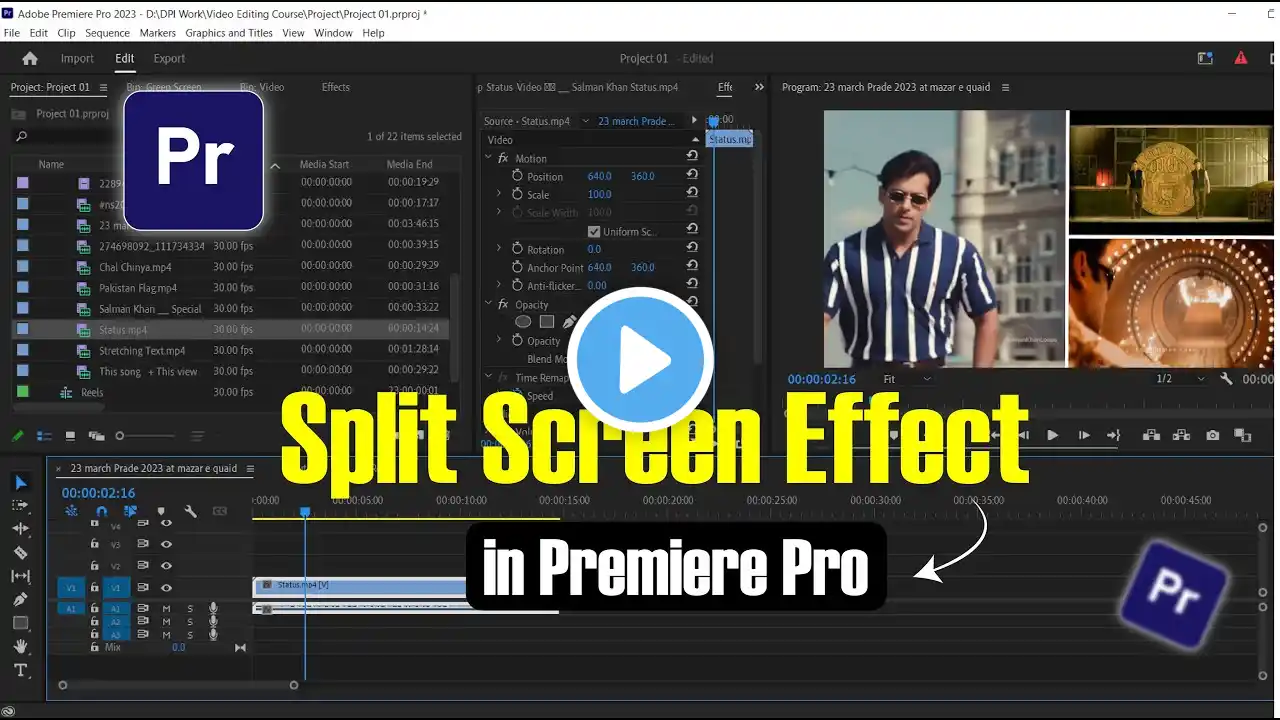
Task: Create a 4-point polygon mask under Opacity
Action: pyautogui.click(x=547, y=322)
